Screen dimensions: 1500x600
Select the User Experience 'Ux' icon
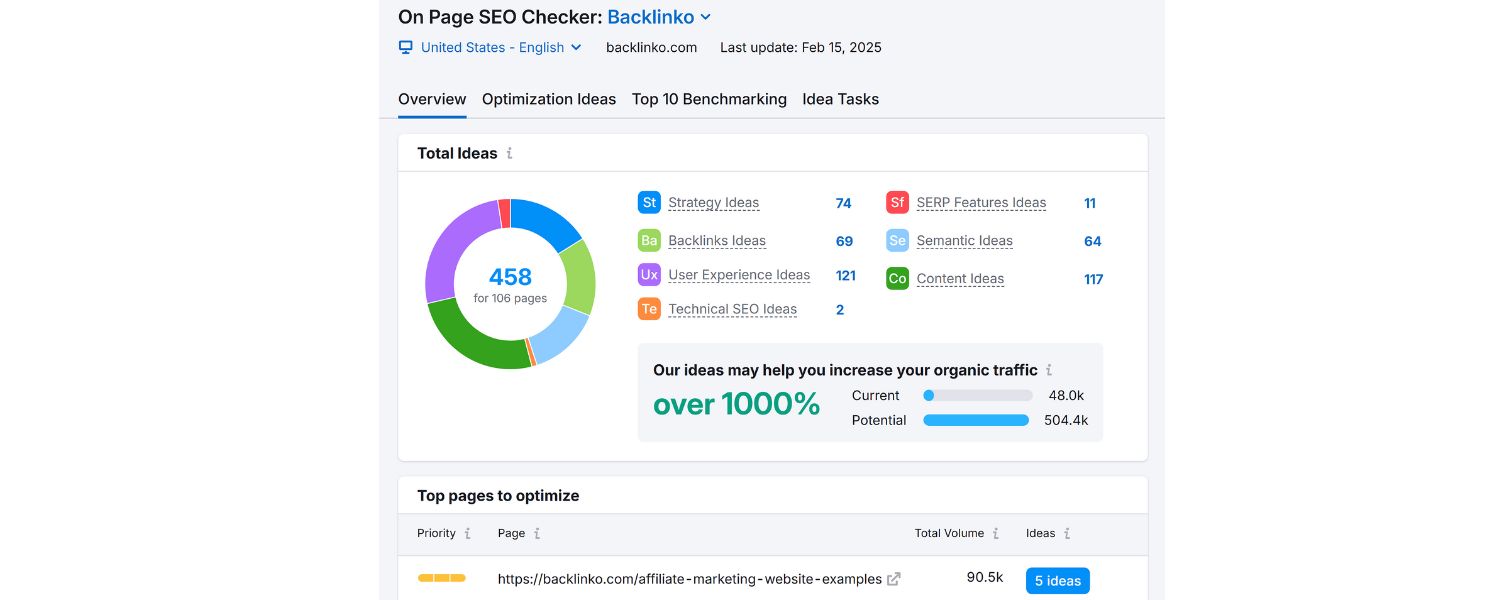coord(649,274)
